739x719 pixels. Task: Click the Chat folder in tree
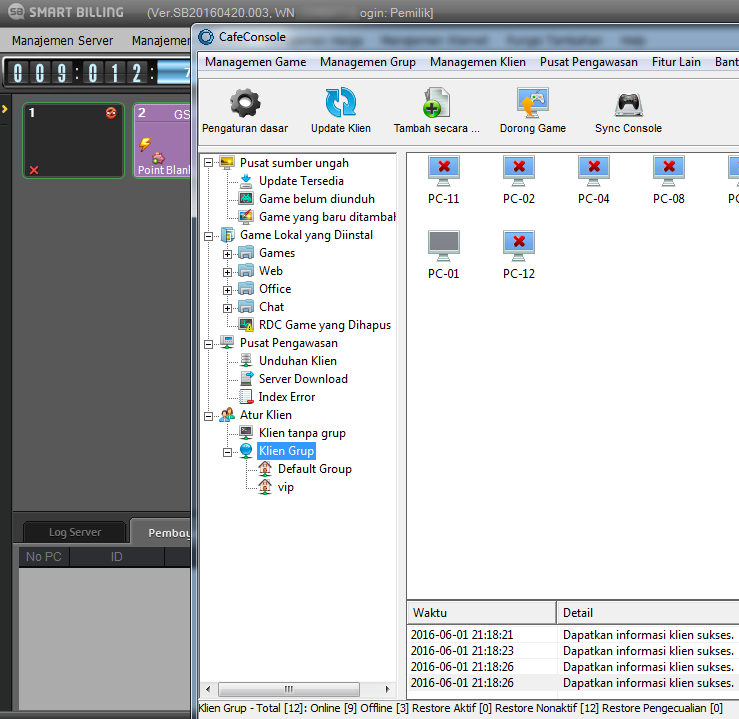[x=271, y=307]
